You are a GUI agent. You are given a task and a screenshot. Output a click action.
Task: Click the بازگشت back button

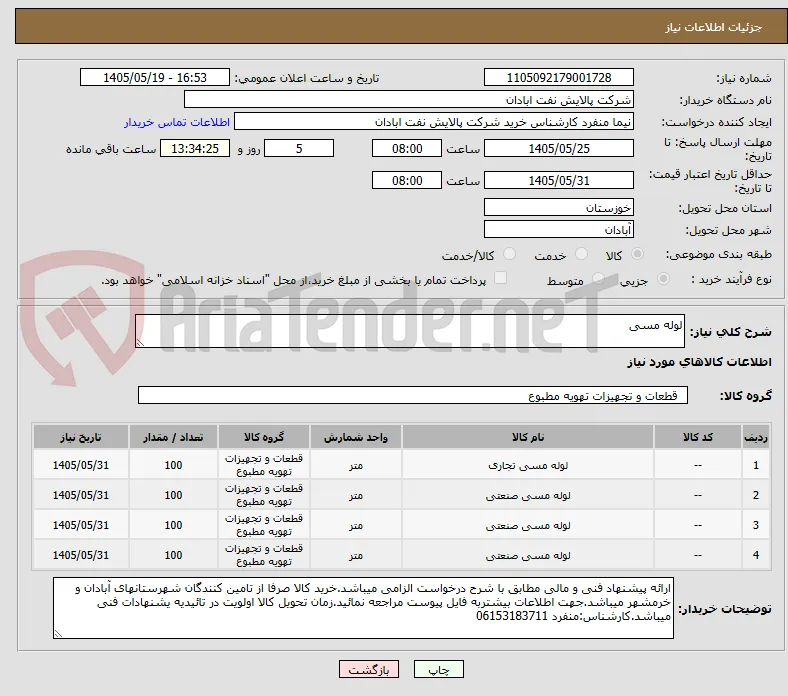point(368,669)
